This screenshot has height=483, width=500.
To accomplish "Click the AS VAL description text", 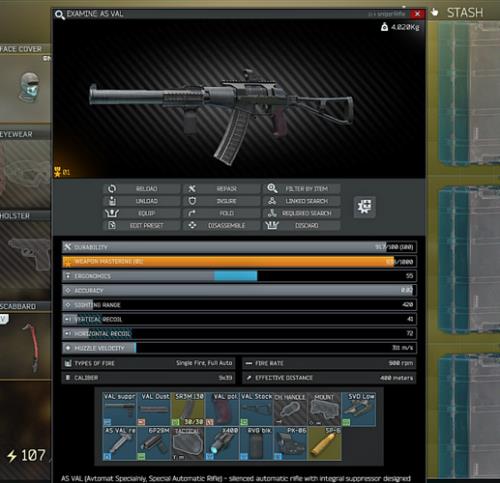I will click(x=236, y=478).
